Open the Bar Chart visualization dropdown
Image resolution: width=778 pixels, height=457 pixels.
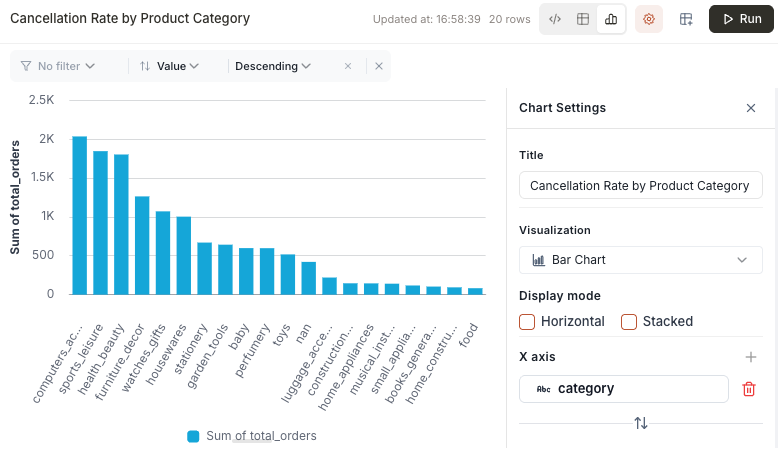641,260
